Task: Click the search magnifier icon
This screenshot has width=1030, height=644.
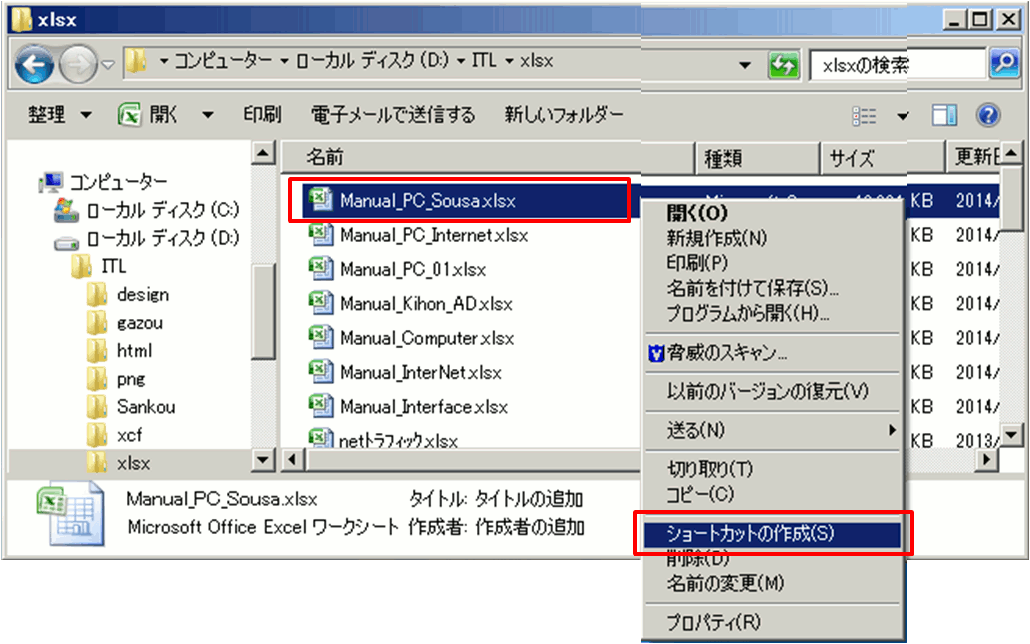Action: click(1002, 64)
